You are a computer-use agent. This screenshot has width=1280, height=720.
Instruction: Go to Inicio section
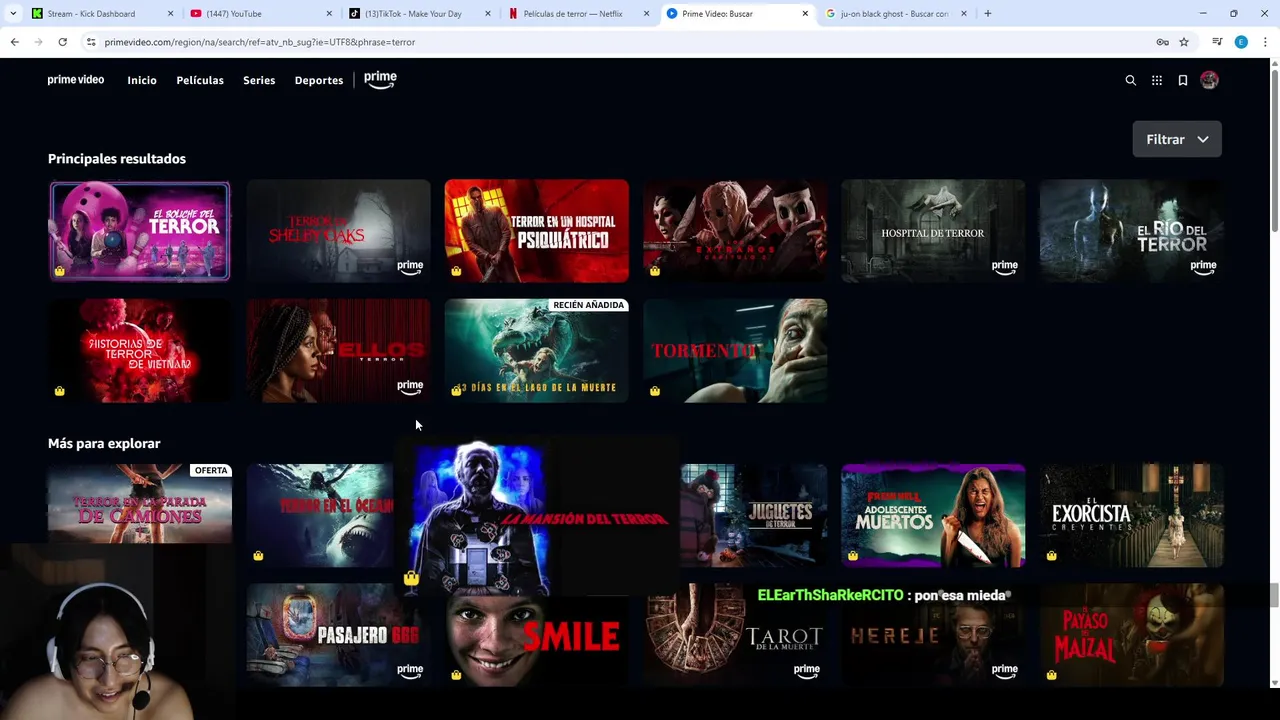coord(142,80)
